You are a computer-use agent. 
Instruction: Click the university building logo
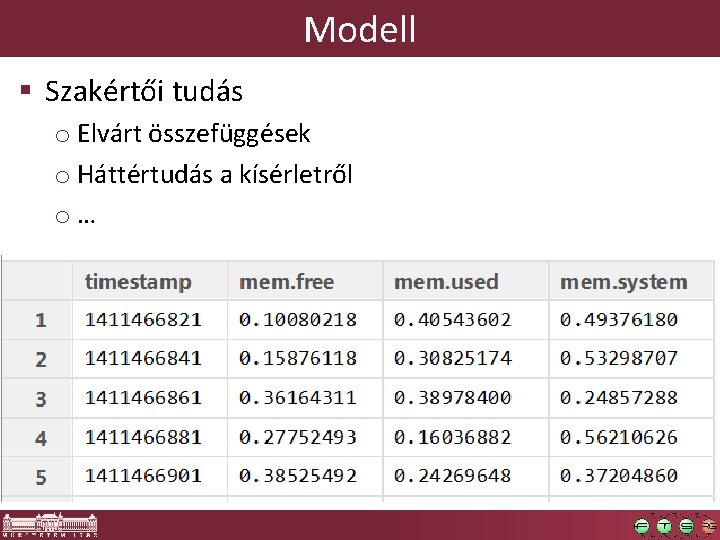tap(50, 525)
